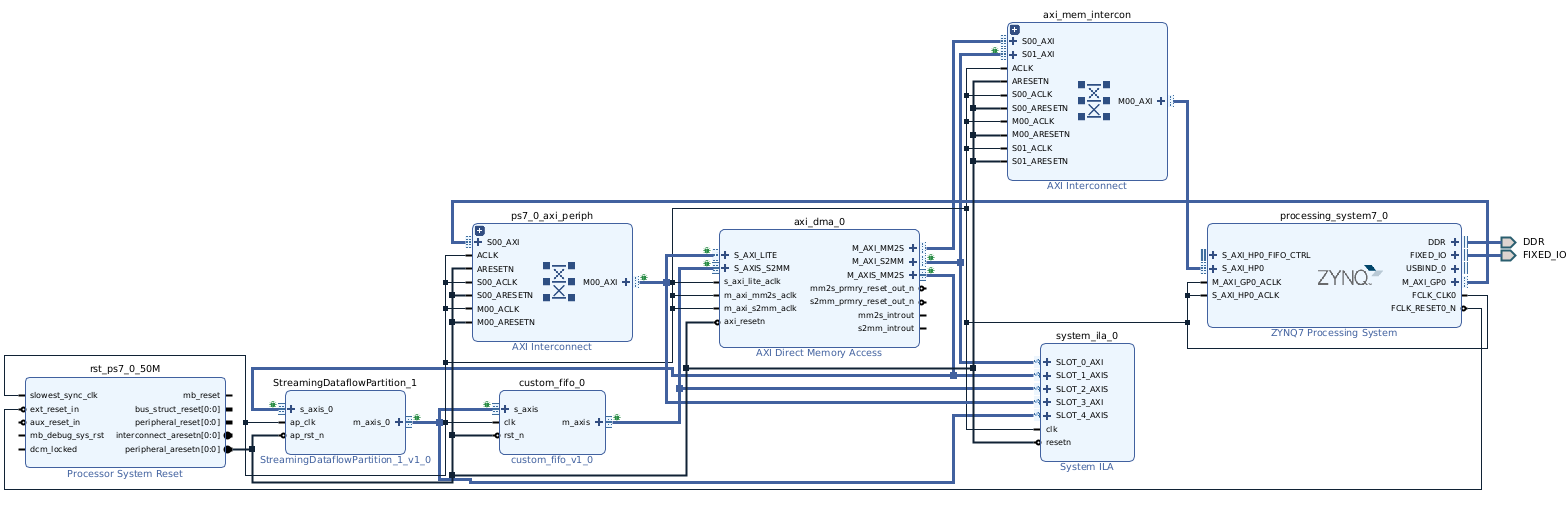1568x507 pixels.
Task: Click debug marker beside m_axis_0 output
Action: pyautogui.click(x=417, y=418)
